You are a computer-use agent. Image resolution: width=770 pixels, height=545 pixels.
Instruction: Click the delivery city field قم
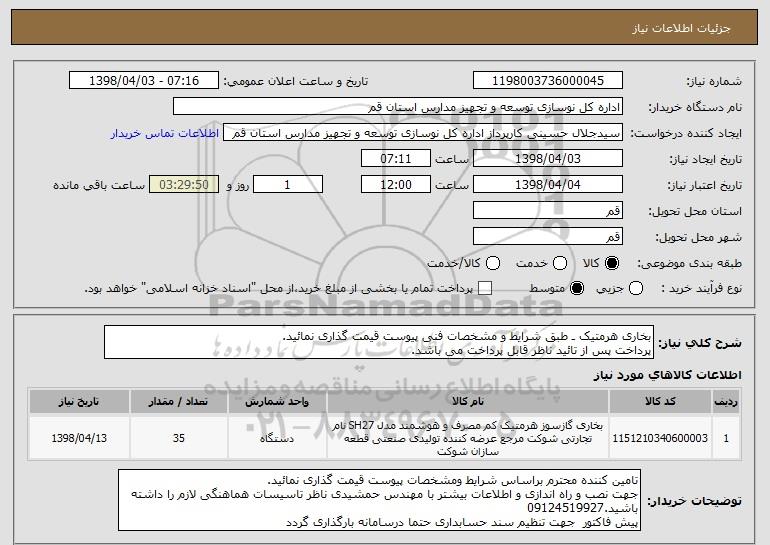[548, 237]
